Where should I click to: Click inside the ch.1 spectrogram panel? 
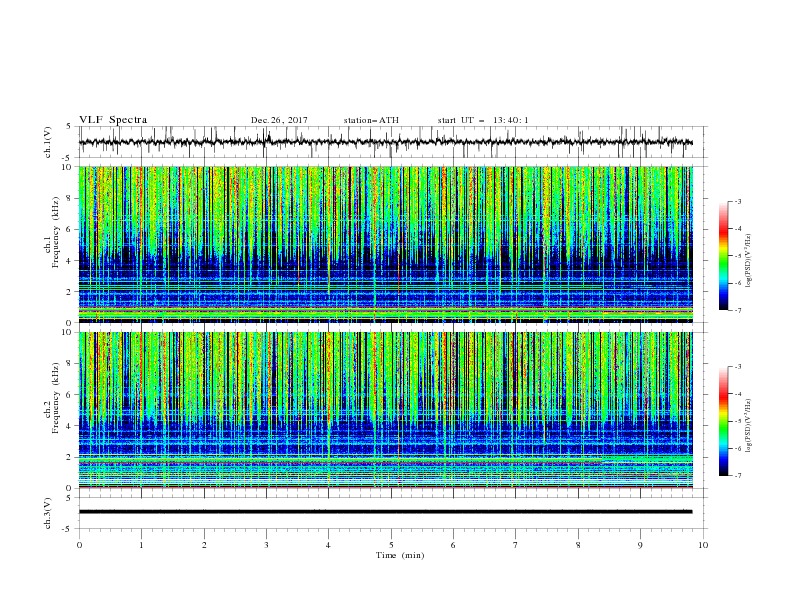[x=385, y=244]
